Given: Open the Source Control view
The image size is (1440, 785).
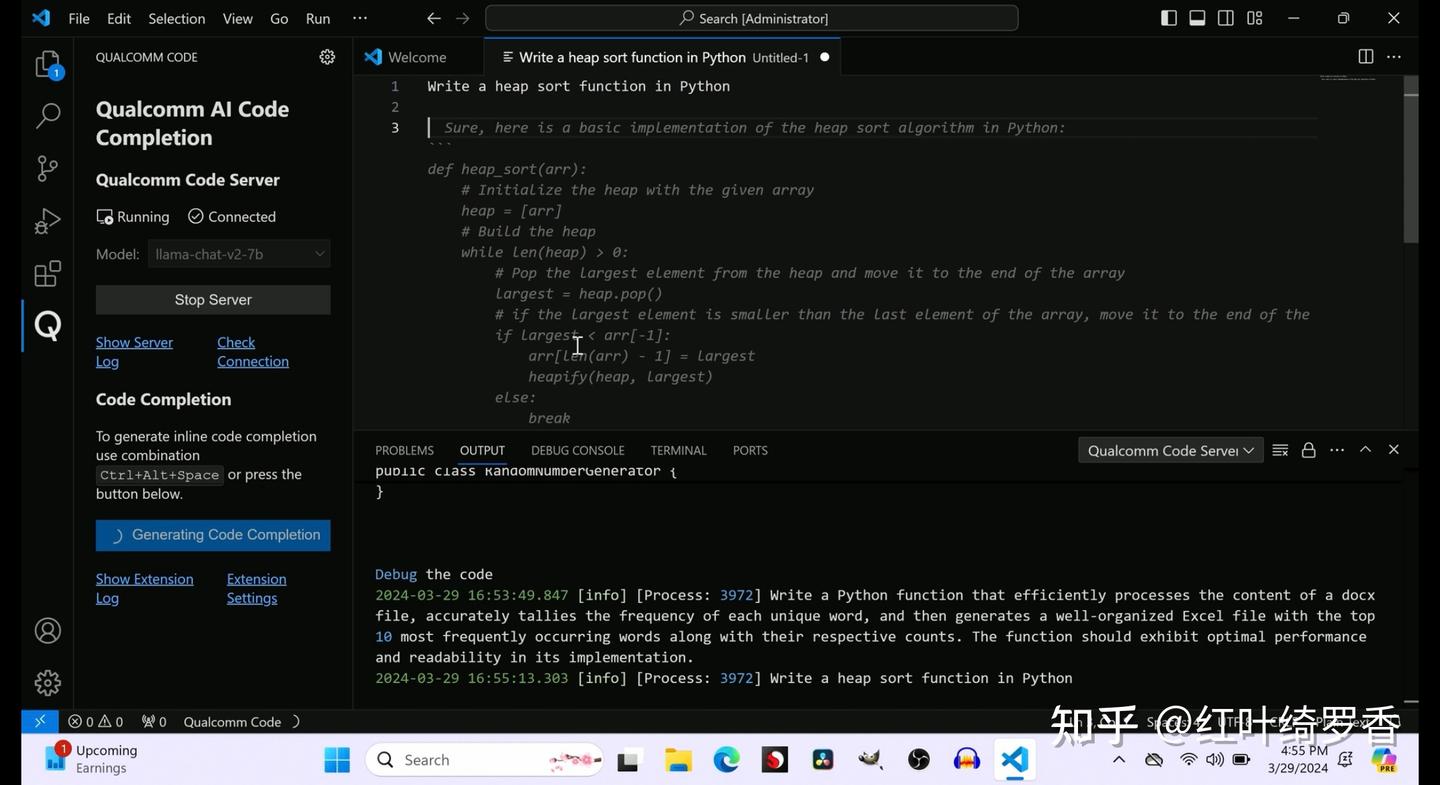Looking at the screenshot, I should pyautogui.click(x=47, y=168).
